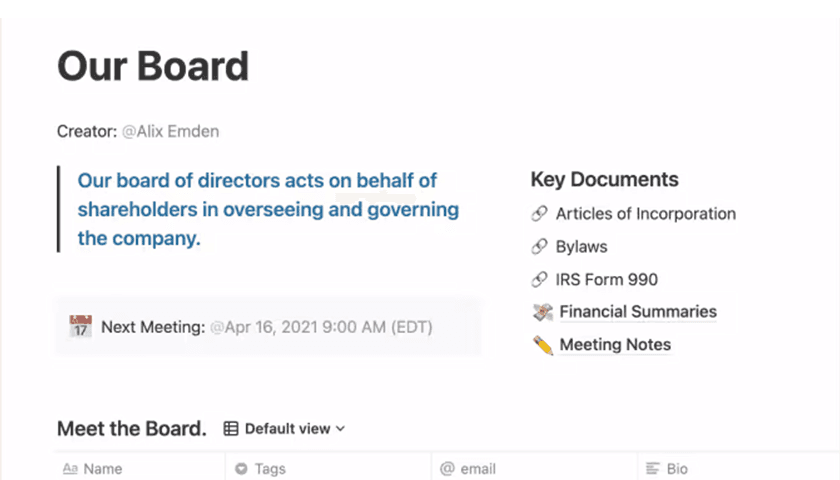This screenshot has height=480, width=840.
Task: Click the email column @ icon
Action: [x=447, y=469]
